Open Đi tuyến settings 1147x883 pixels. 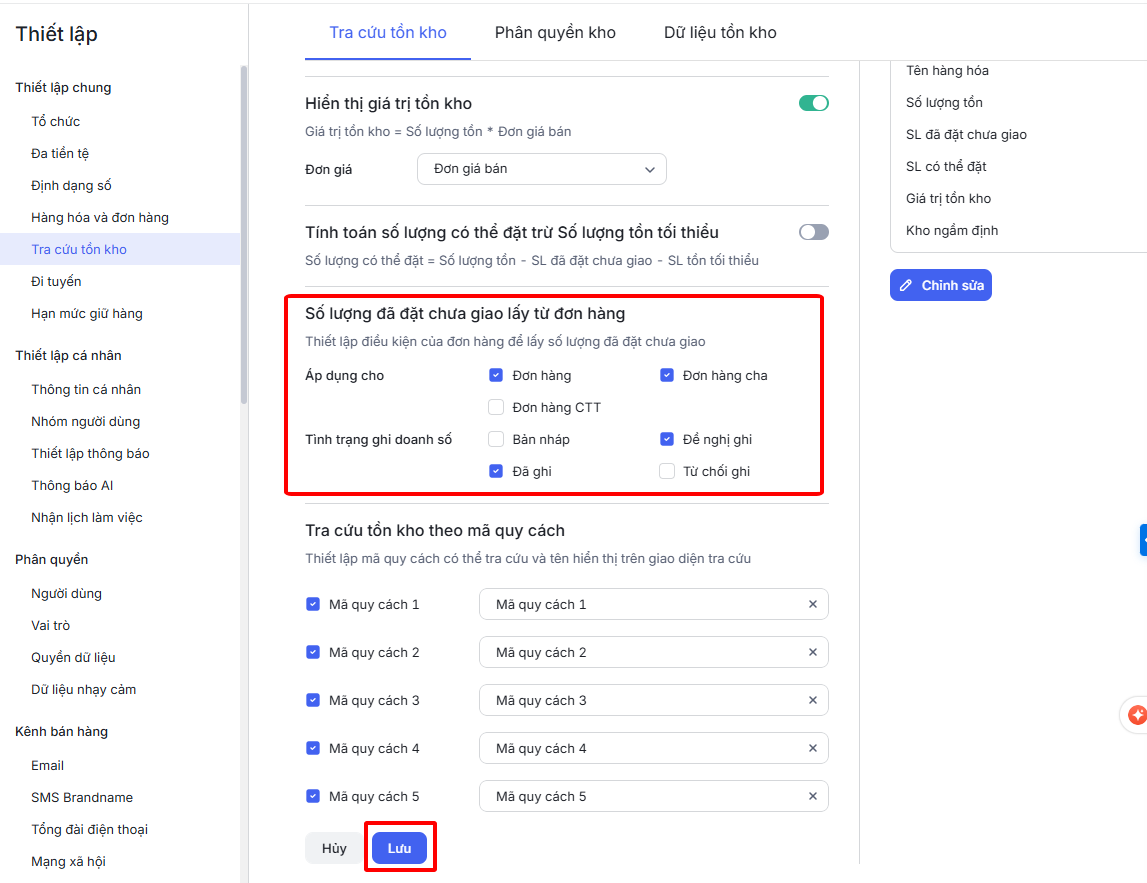[x=56, y=282]
